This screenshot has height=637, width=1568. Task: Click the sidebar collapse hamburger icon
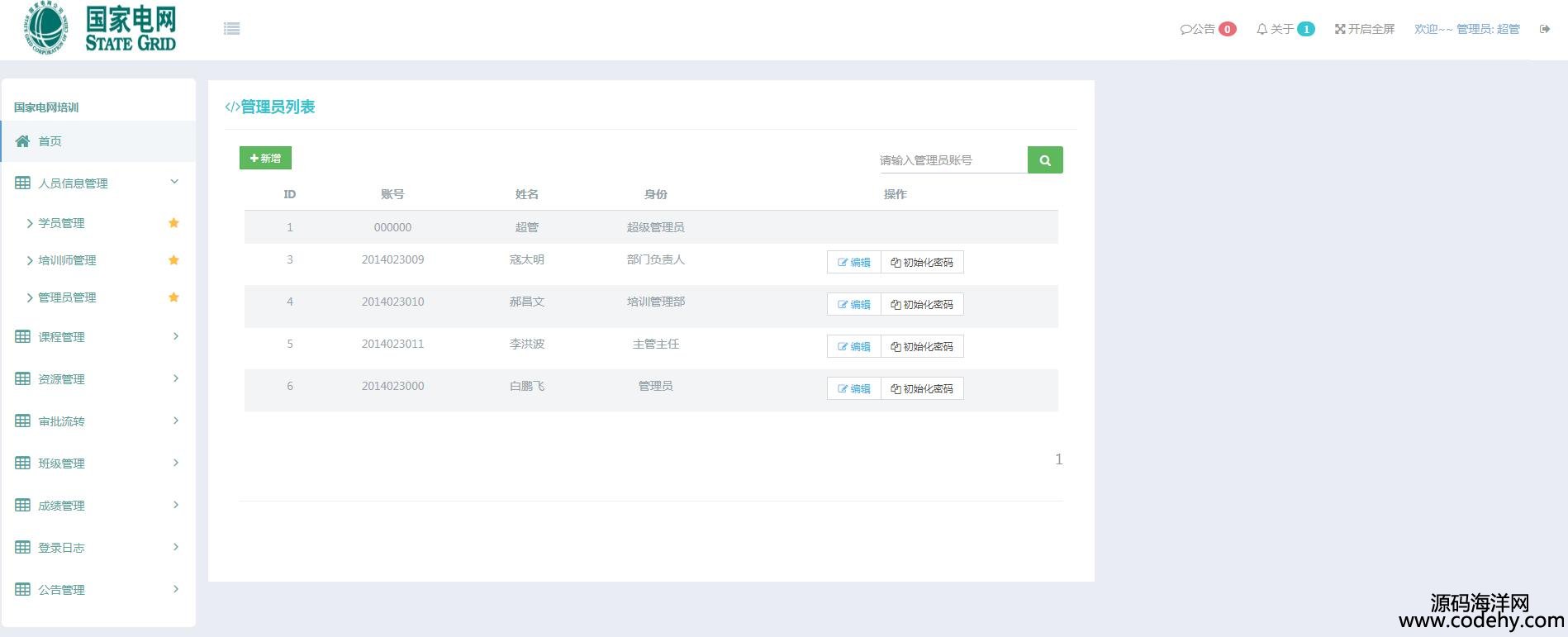click(231, 29)
